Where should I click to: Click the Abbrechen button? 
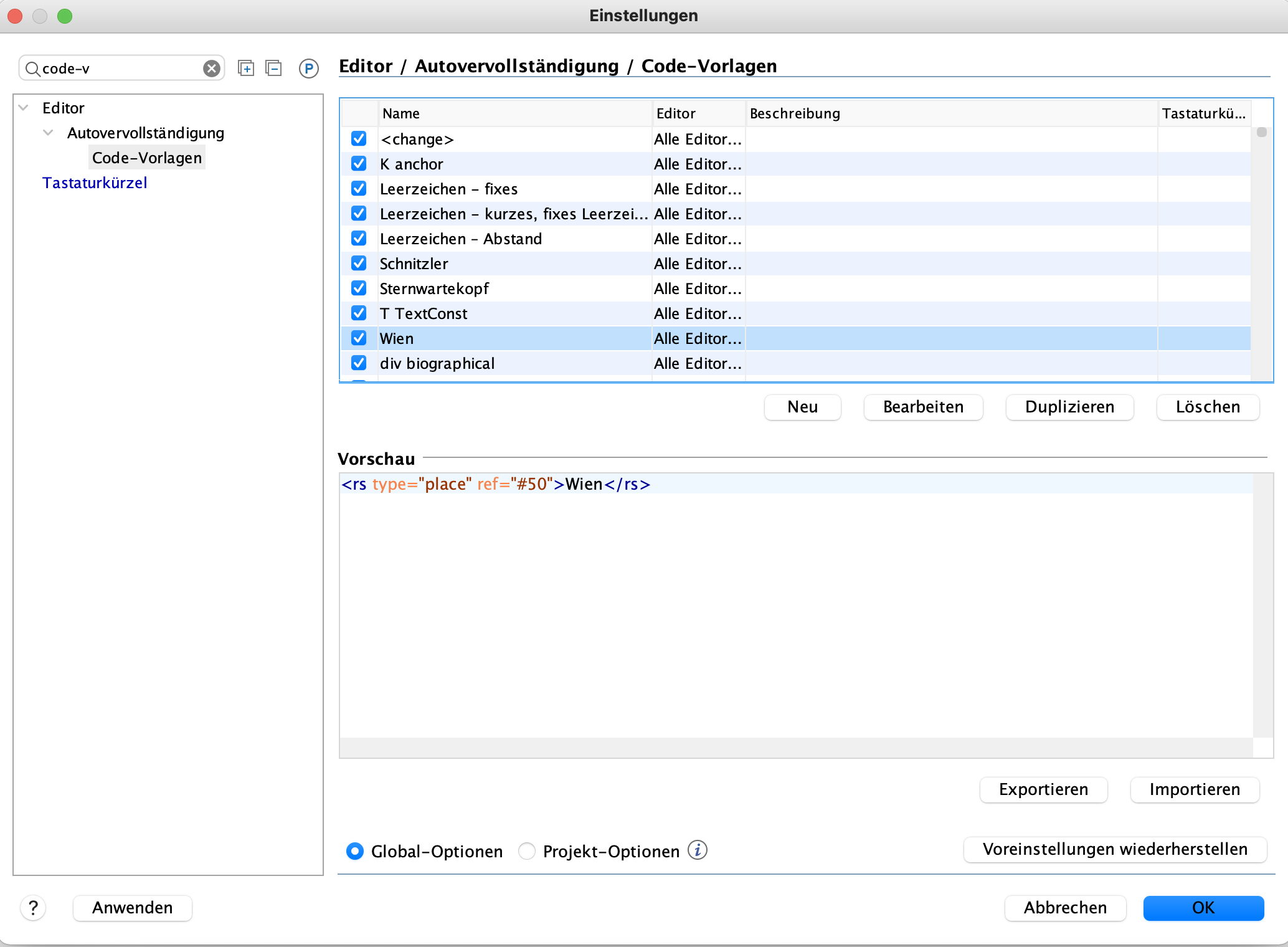click(x=1066, y=908)
